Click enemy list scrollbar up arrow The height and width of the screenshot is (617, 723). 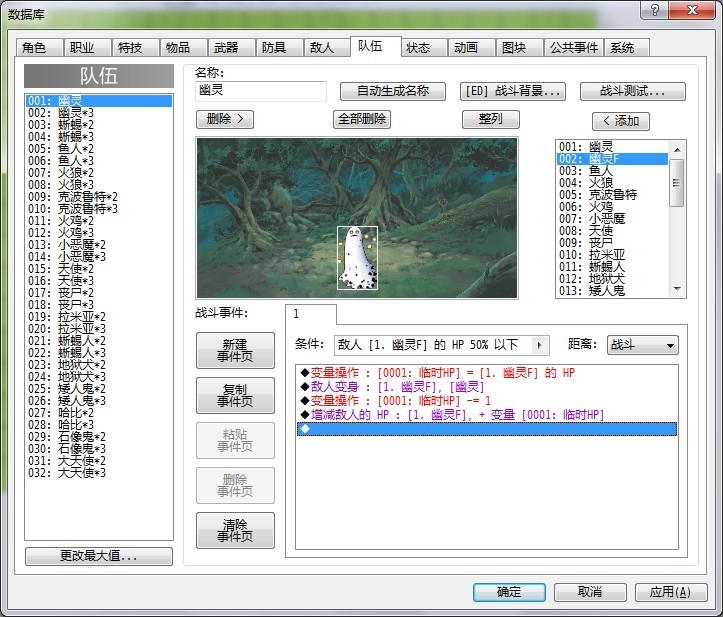677,149
